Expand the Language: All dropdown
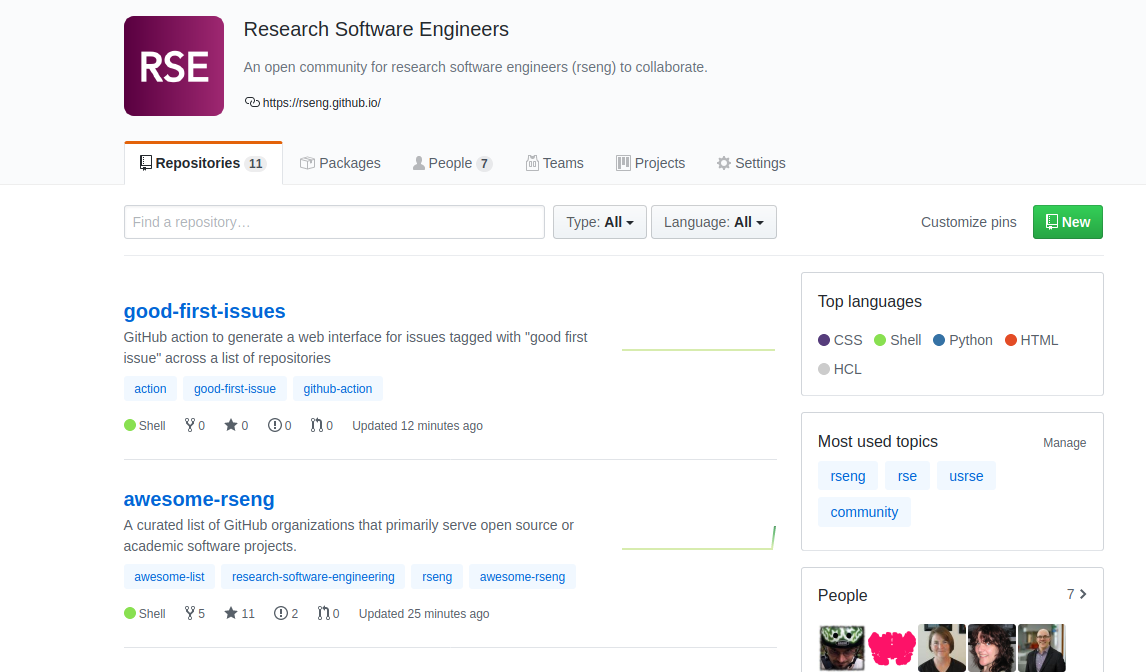1146x672 pixels. click(713, 222)
